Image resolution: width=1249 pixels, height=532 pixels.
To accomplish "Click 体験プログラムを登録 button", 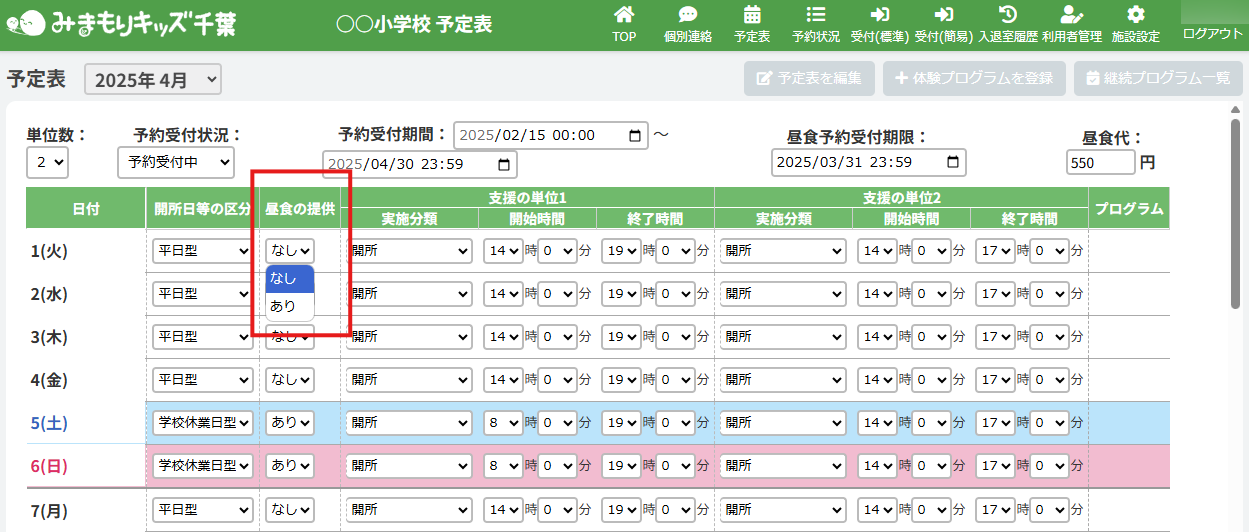I will pyautogui.click(x=973, y=78).
